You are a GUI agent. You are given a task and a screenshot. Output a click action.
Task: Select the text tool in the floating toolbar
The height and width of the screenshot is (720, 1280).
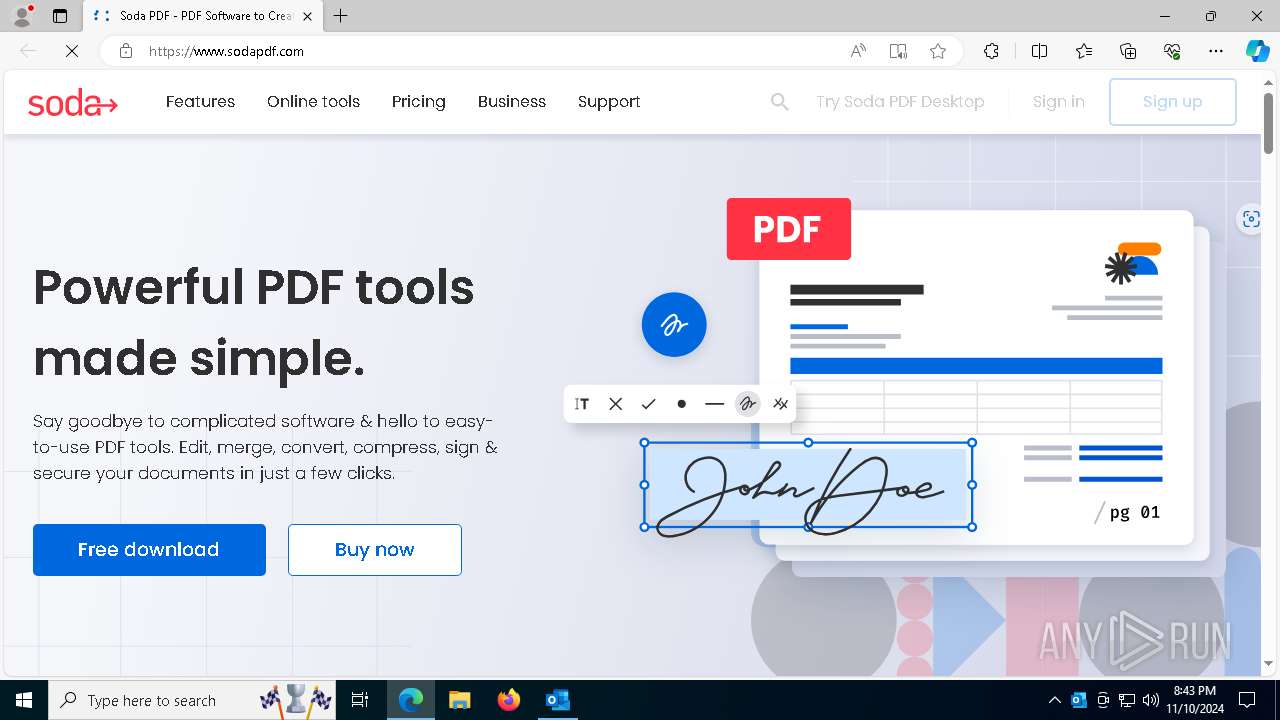pos(582,404)
